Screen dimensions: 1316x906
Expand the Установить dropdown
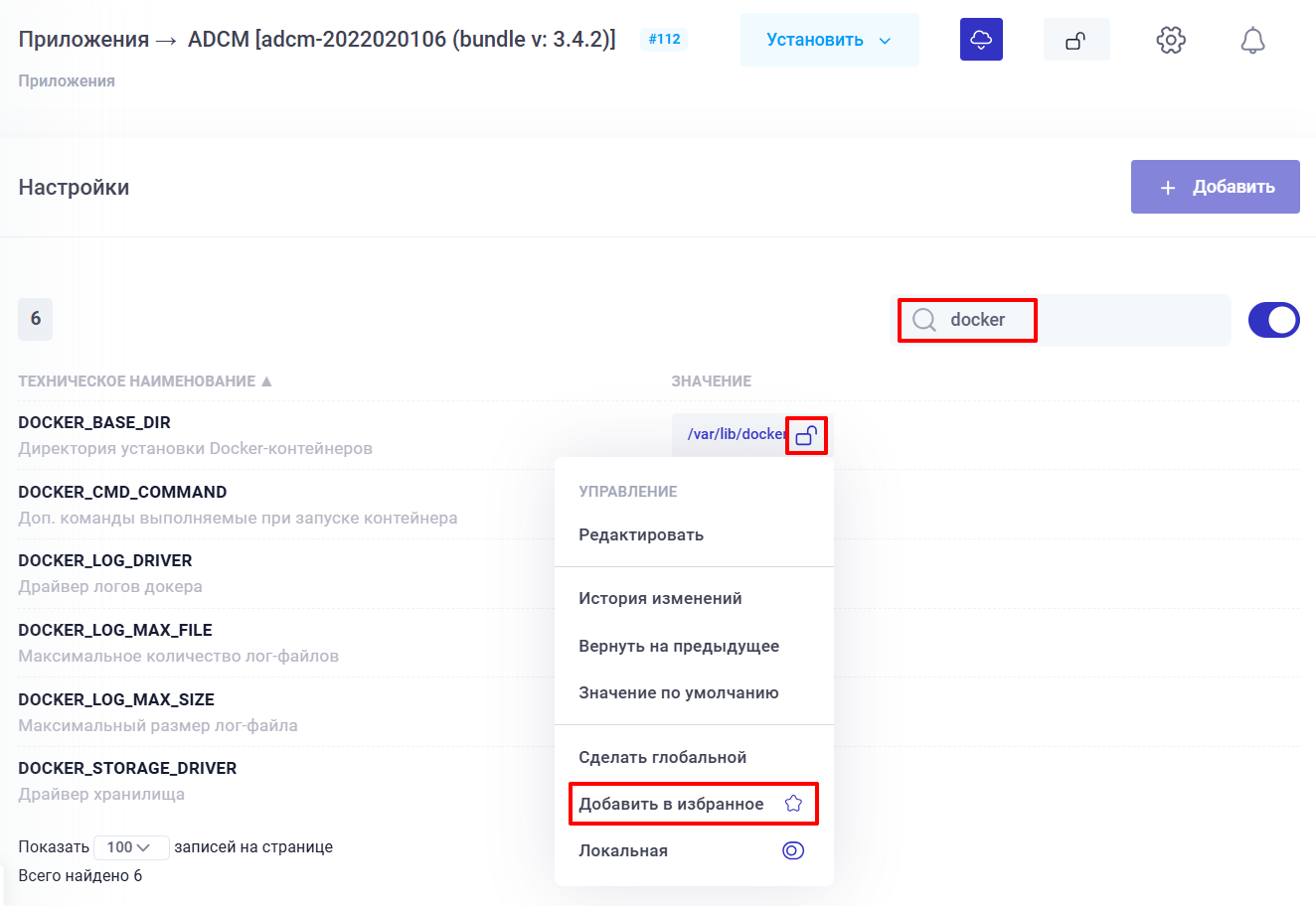pyautogui.click(x=829, y=41)
